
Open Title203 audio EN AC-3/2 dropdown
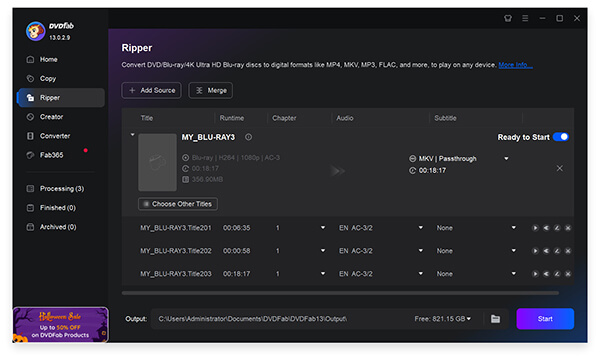tap(421, 274)
